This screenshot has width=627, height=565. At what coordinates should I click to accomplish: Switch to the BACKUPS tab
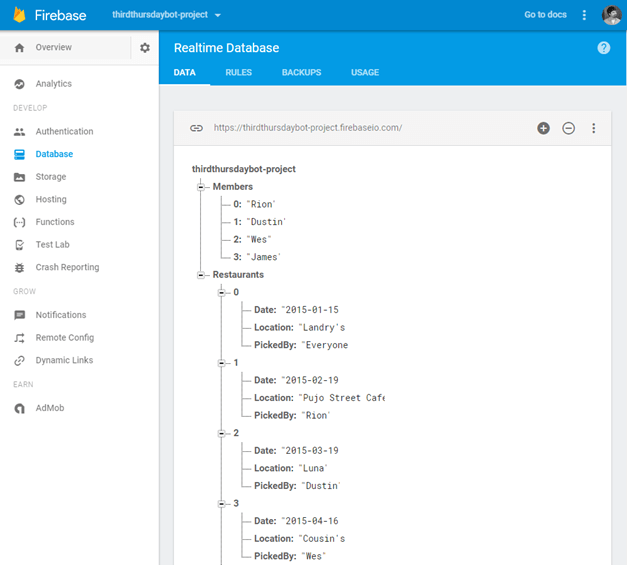coord(301,73)
